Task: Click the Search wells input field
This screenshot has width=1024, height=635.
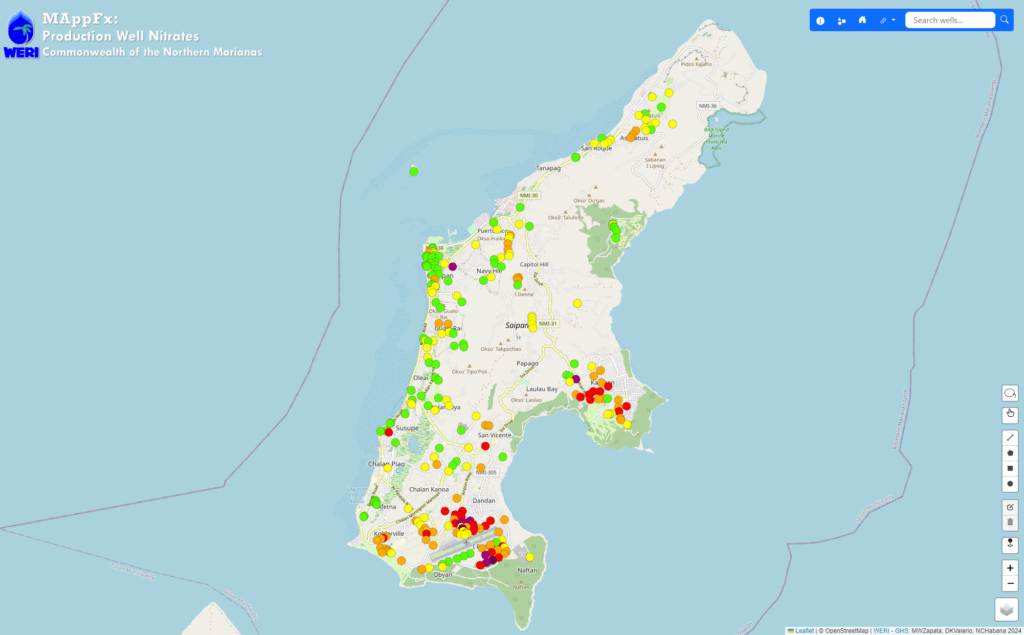Action: pyautogui.click(x=949, y=20)
